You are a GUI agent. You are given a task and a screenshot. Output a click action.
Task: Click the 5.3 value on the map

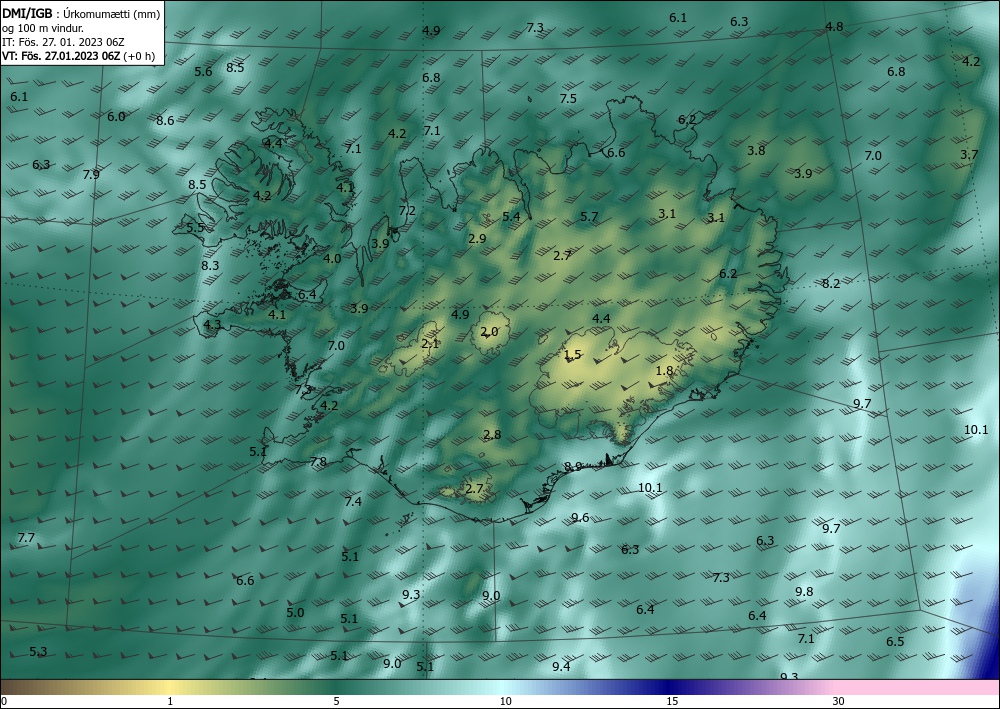click(38, 652)
